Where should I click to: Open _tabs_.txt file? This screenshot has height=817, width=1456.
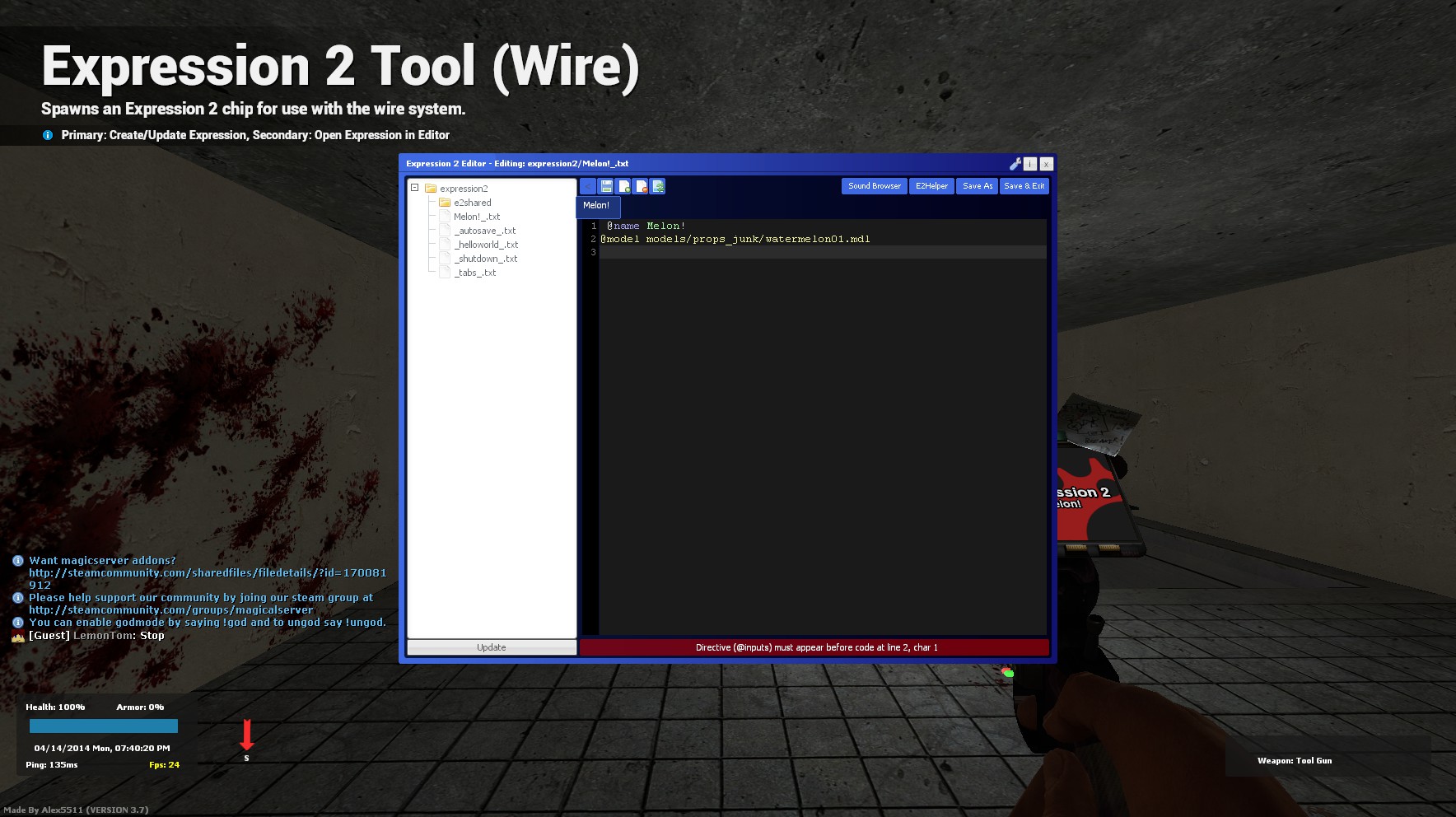click(475, 273)
